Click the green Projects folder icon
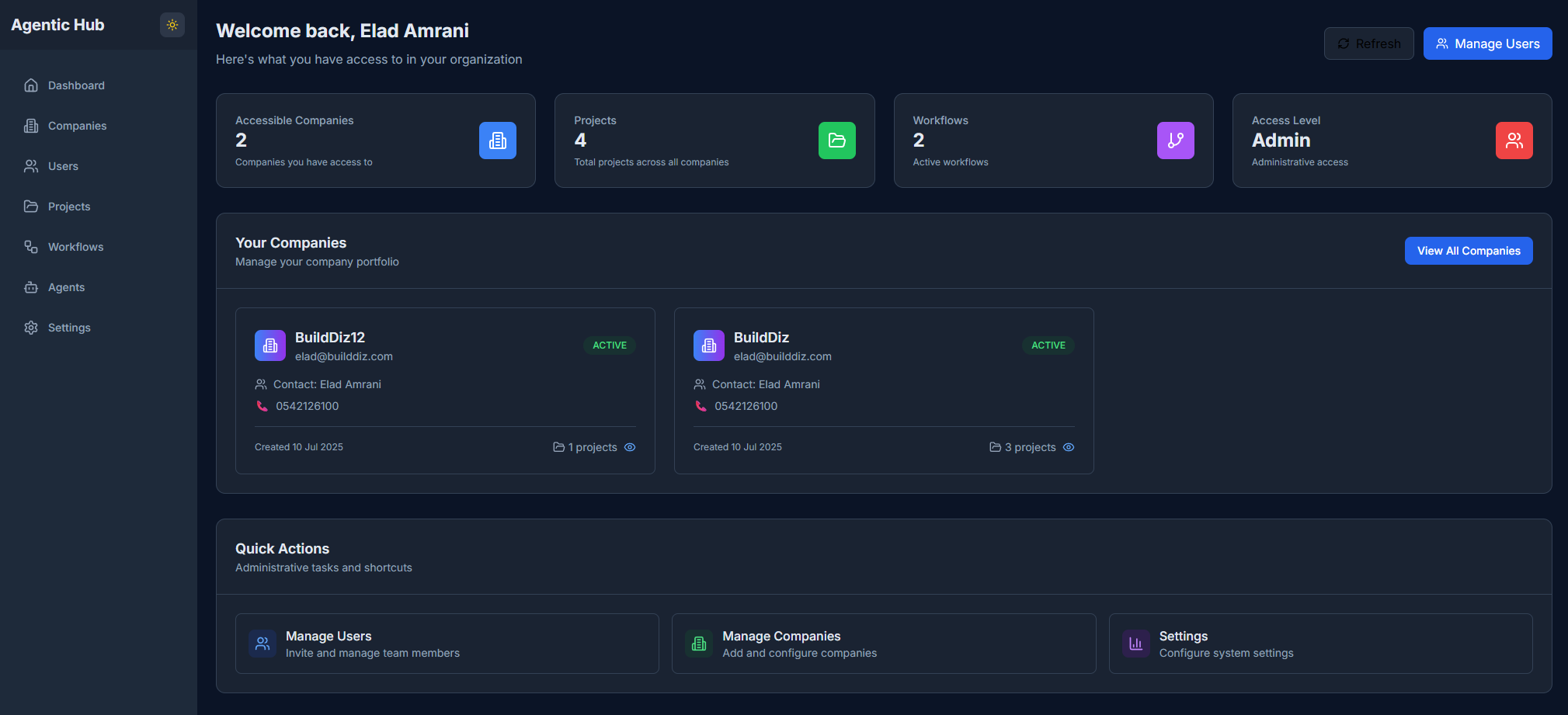Screen dimensions: 1568x715 [x=836, y=141]
